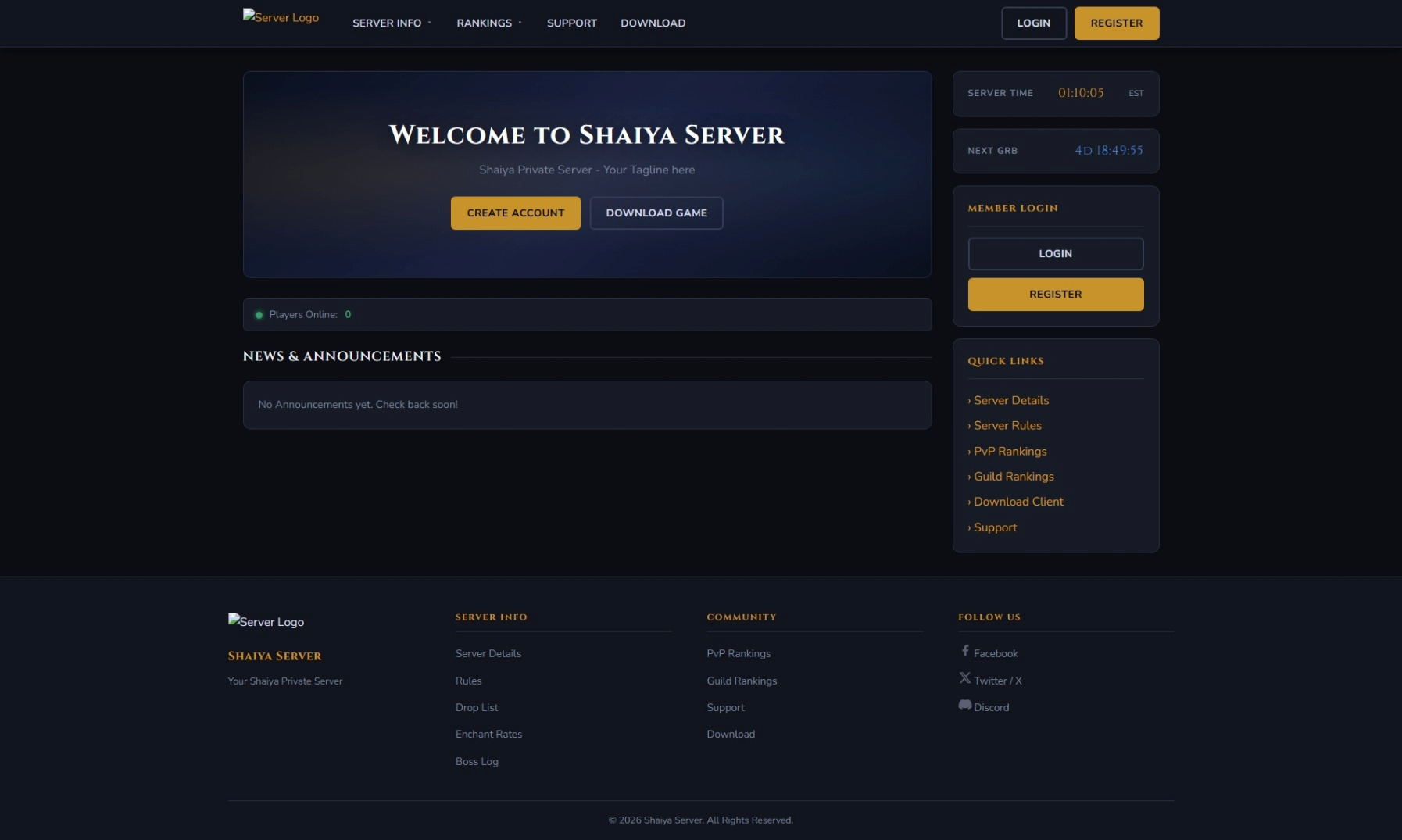Open Support in the footer Community list
This screenshot has height=840, width=1402.
click(x=726, y=707)
